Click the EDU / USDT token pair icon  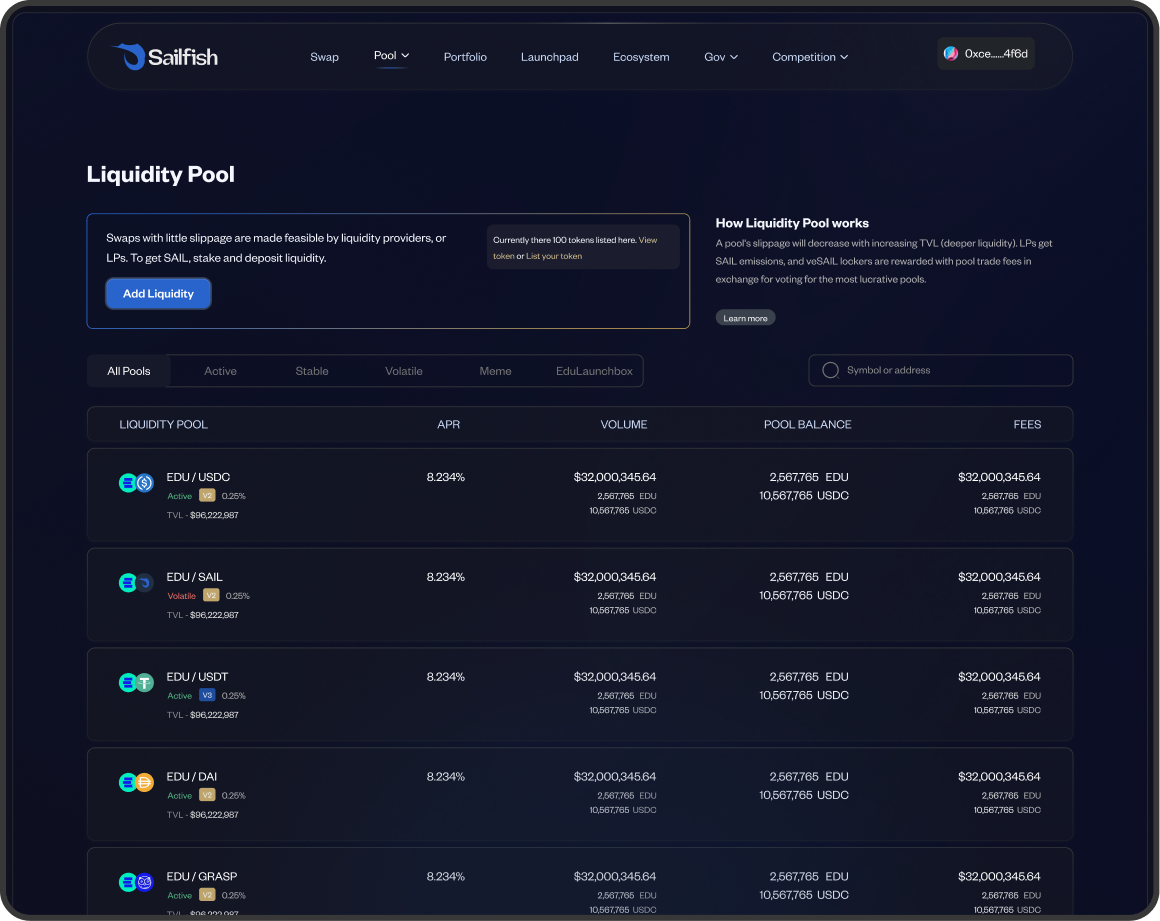click(x=136, y=683)
